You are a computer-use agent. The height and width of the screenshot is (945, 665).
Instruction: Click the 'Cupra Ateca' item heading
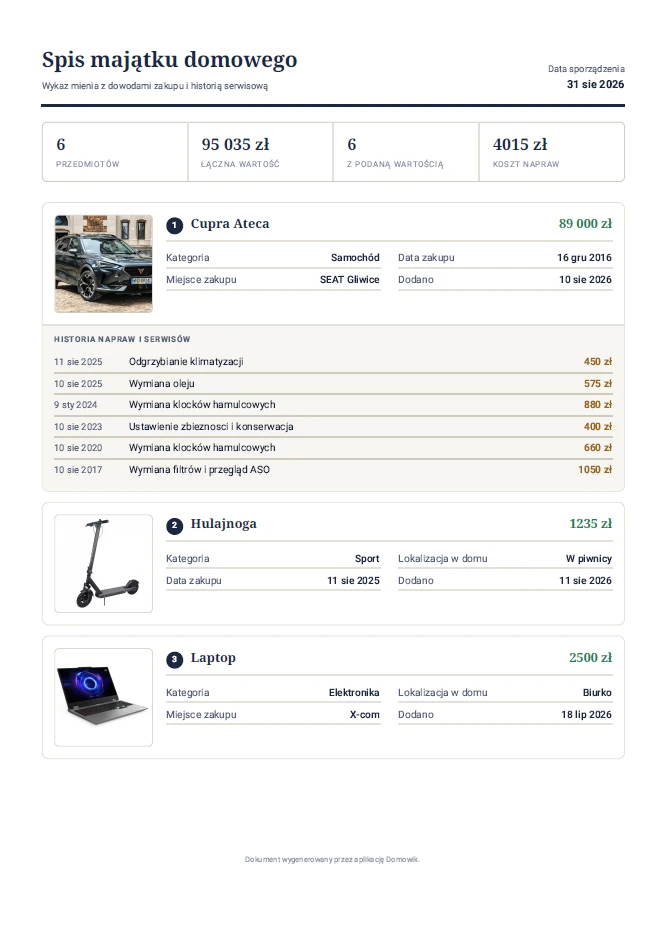pyautogui.click(x=230, y=224)
